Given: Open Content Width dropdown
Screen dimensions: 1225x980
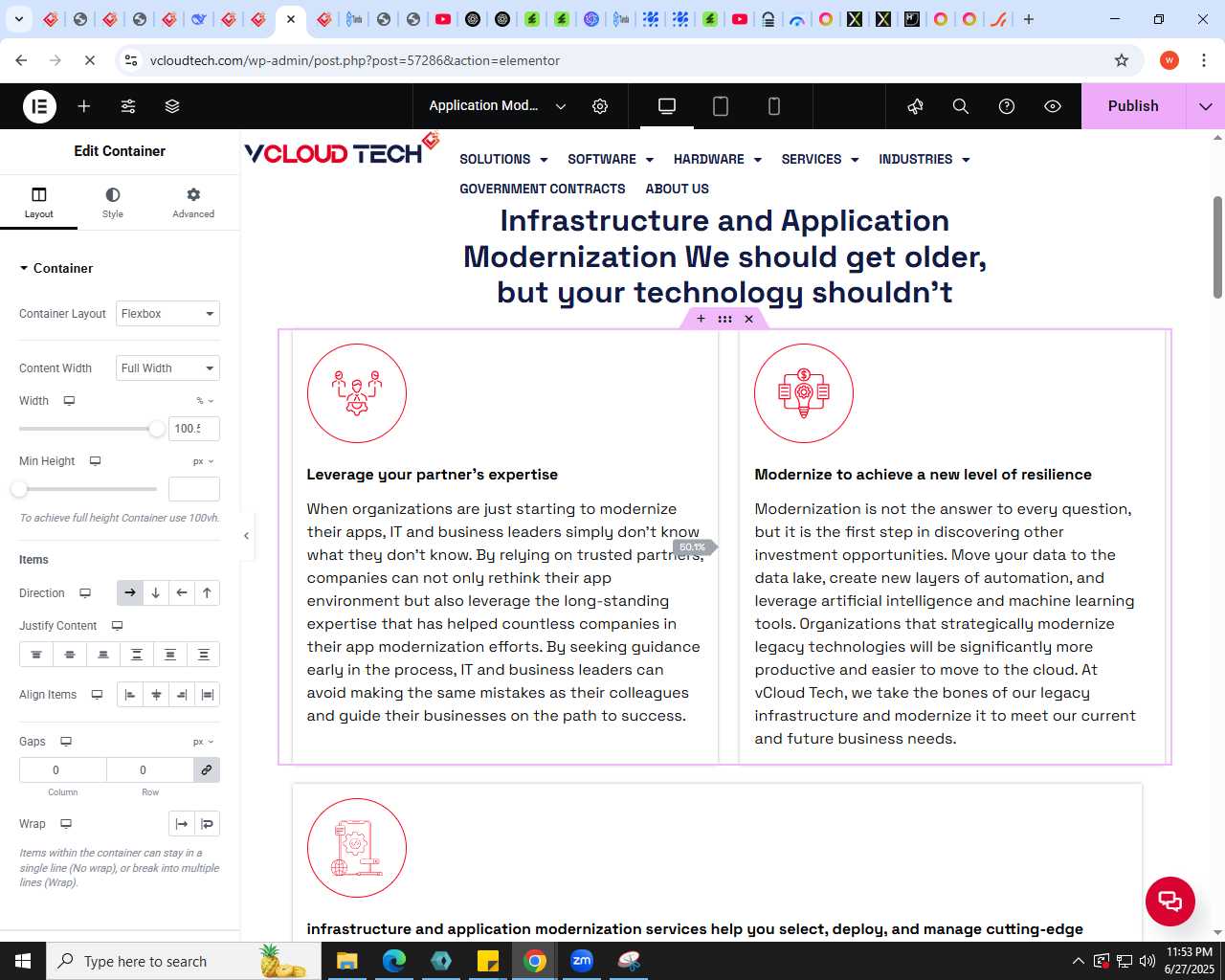Looking at the screenshot, I should coord(167,368).
